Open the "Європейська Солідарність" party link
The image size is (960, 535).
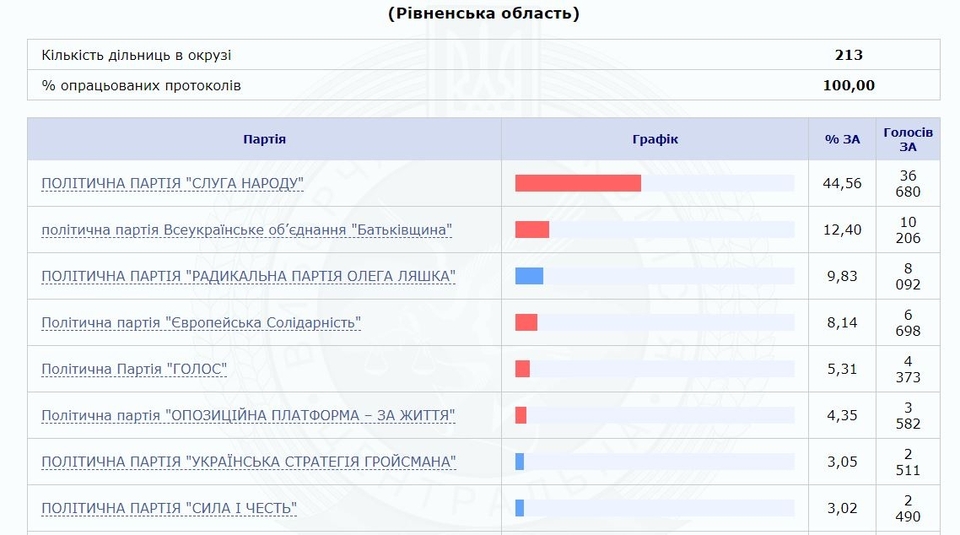(x=201, y=323)
